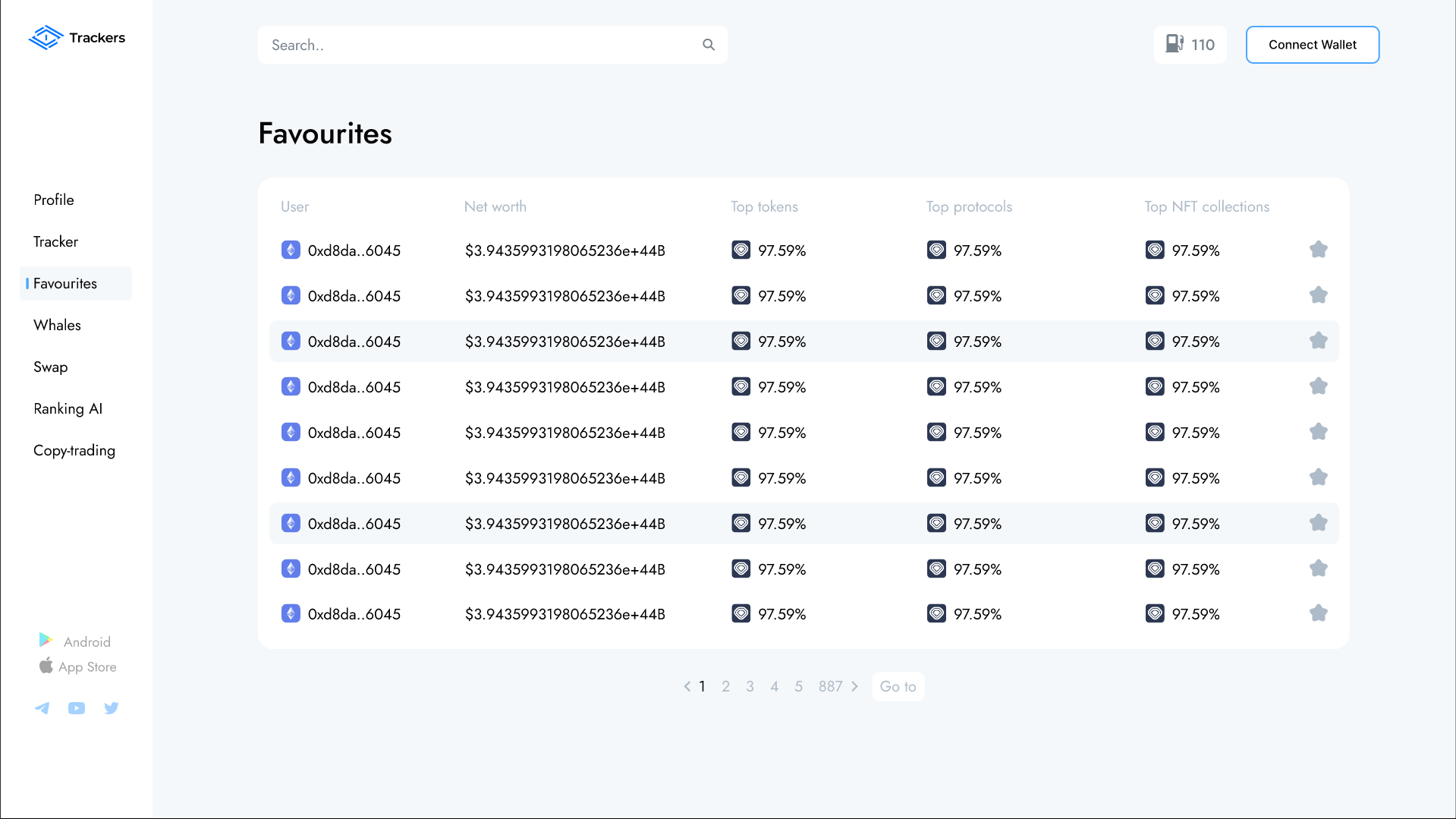The width and height of the screenshot is (1456, 819).
Task: Open the Copy-trading menu item
Action: [x=74, y=450]
